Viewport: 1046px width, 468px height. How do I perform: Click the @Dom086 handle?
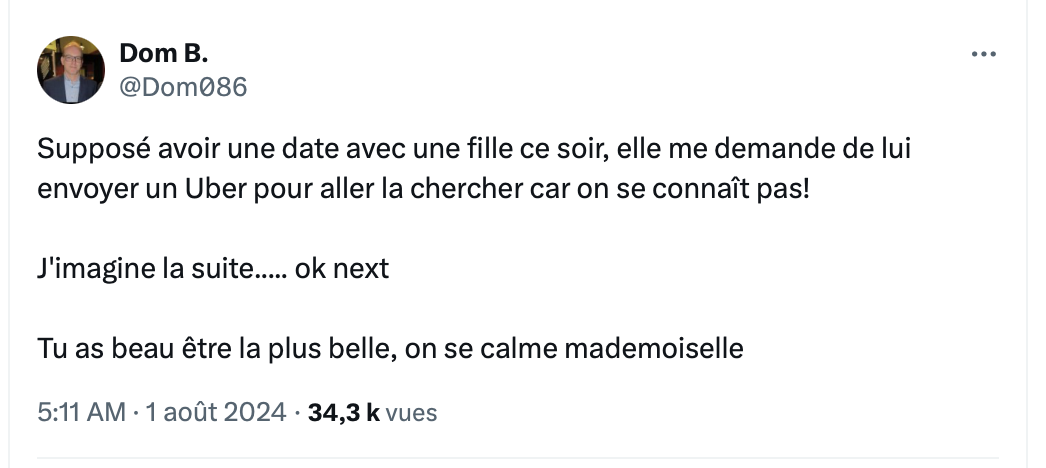coord(183,87)
